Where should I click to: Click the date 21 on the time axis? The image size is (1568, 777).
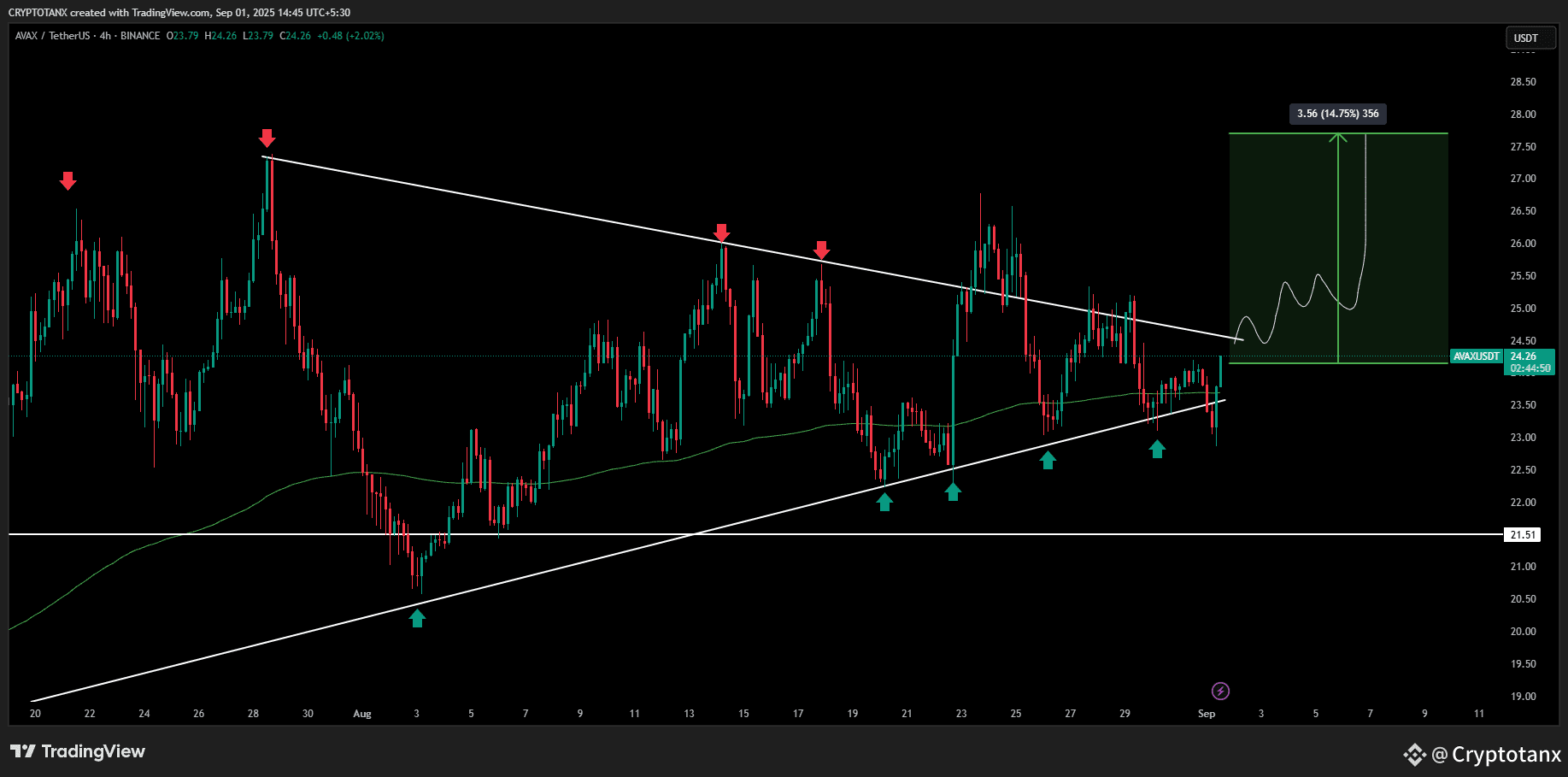[x=907, y=714]
